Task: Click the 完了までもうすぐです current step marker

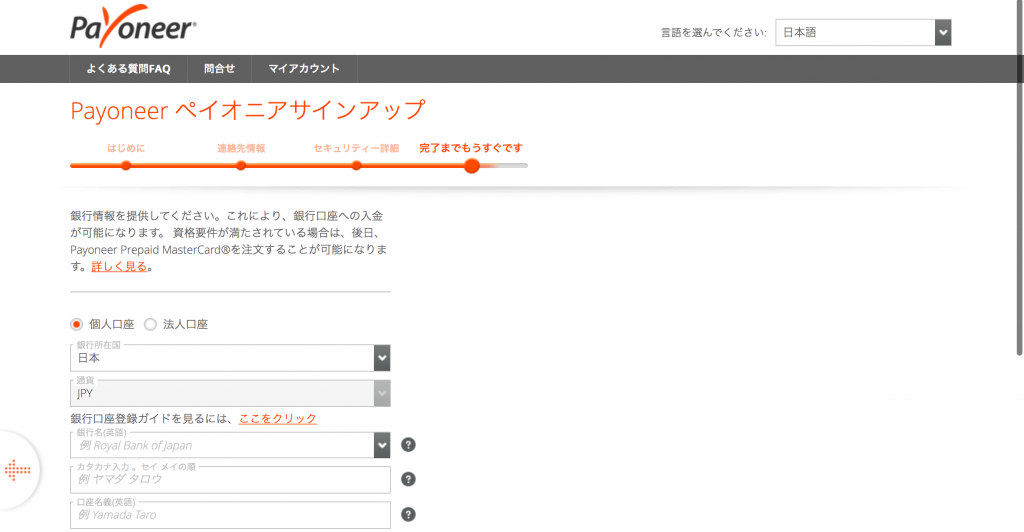Action: tap(472, 166)
